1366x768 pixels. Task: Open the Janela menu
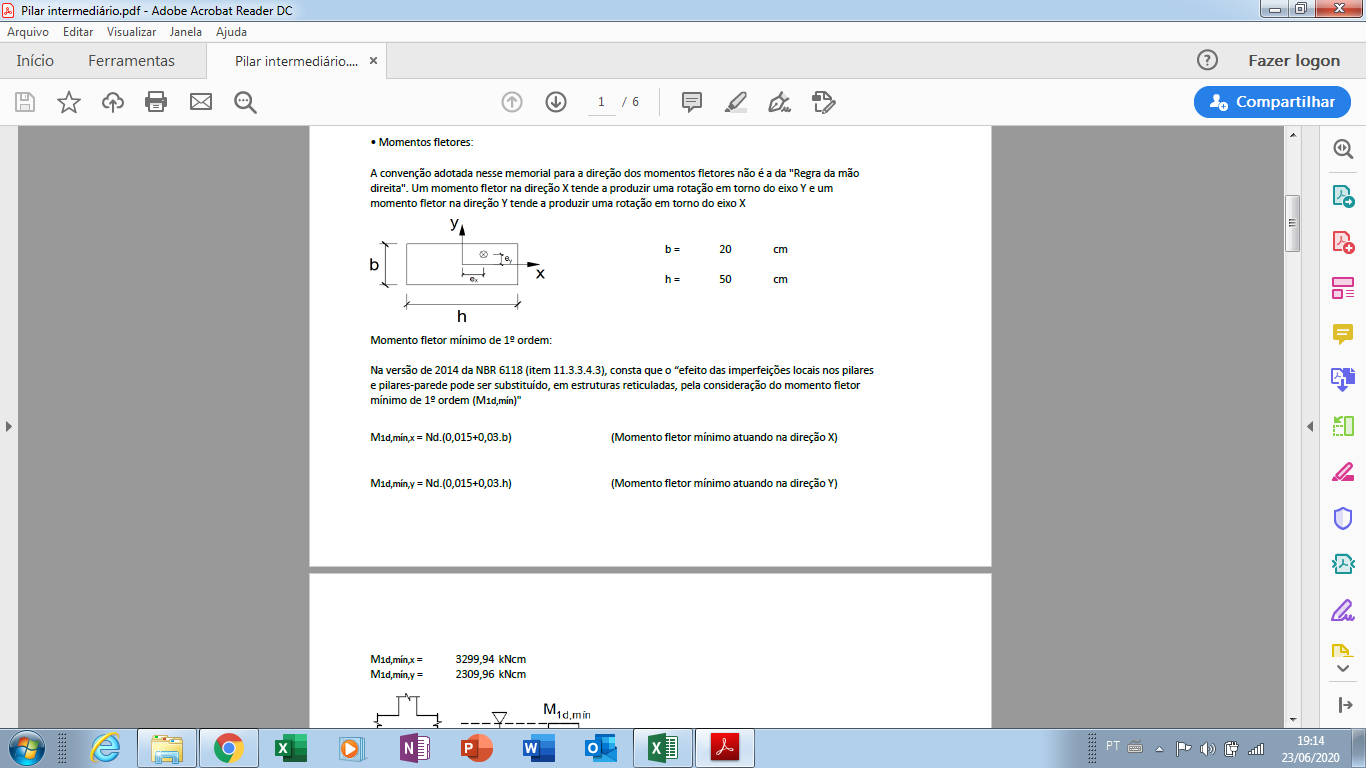point(186,32)
